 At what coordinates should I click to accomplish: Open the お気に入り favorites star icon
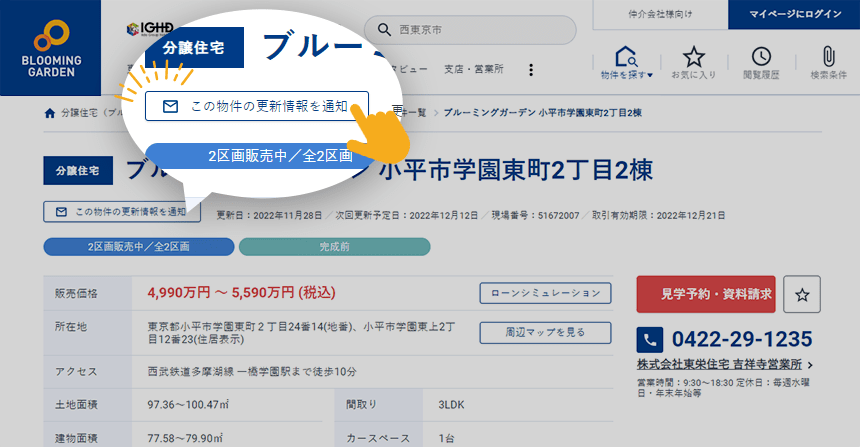(693, 62)
